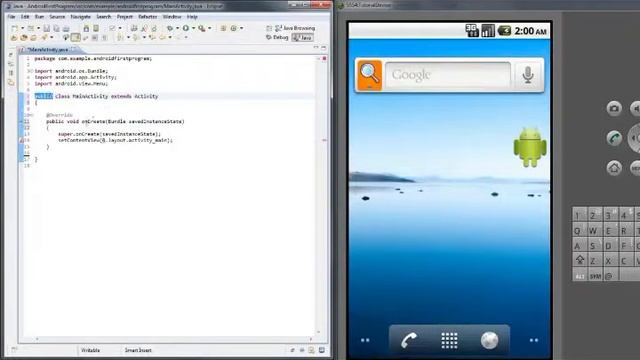Tap the phone dialer icon on emulator dock
The width and height of the screenshot is (640, 360).
409,340
